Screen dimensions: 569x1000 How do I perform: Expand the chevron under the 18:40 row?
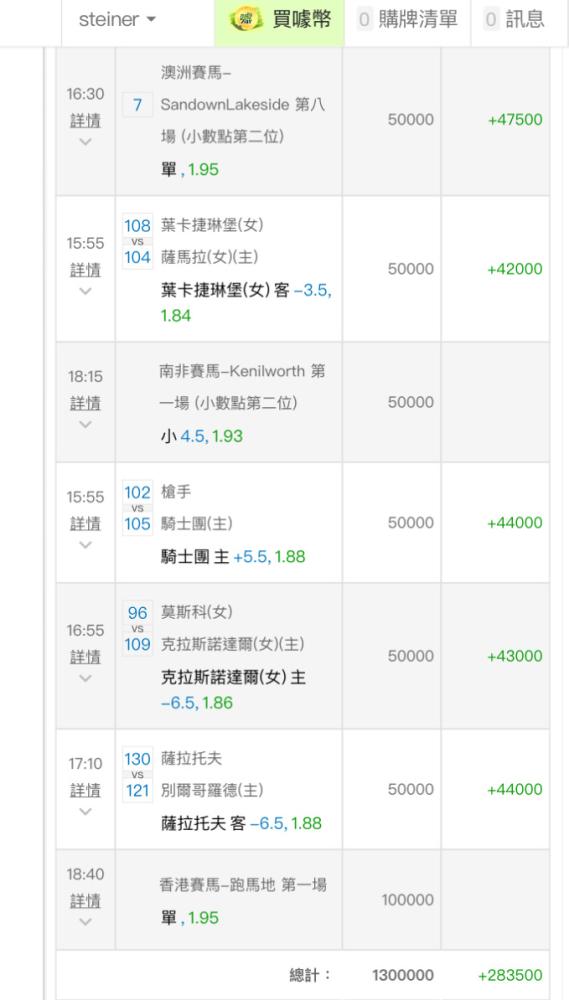(x=85, y=922)
